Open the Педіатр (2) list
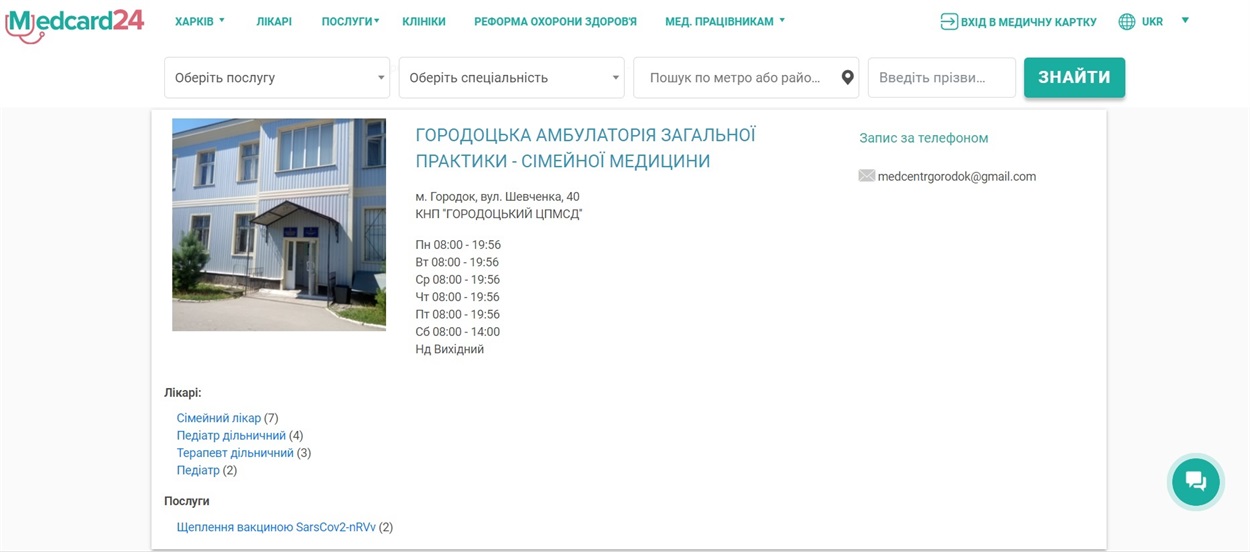The height and width of the screenshot is (552, 1250). (x=198, y=470)
